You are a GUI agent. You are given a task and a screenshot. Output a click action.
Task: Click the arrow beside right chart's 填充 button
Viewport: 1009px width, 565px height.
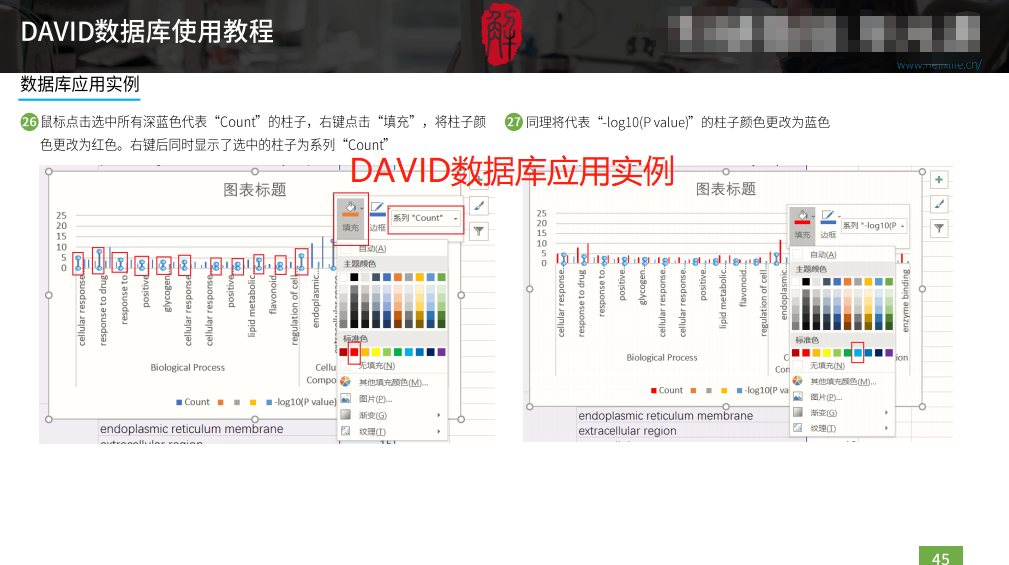click(x=813, y=216)
